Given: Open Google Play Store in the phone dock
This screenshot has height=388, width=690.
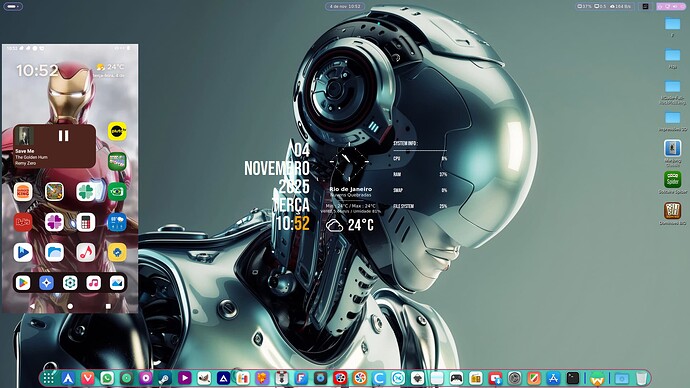Looking at the screenshot, I should pyautogui.click(x=23, y=283).
